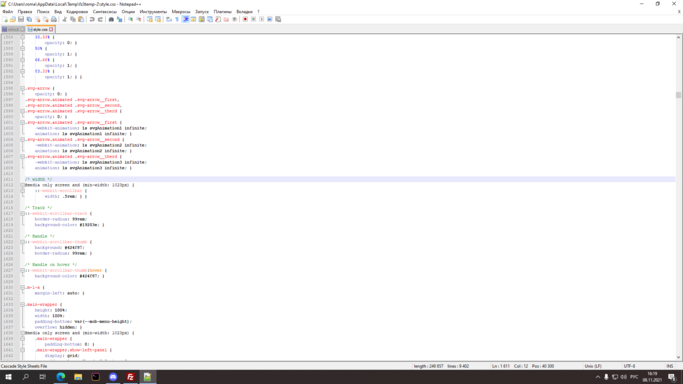Close the style.css tab with its red X

(x=51, y=29)
